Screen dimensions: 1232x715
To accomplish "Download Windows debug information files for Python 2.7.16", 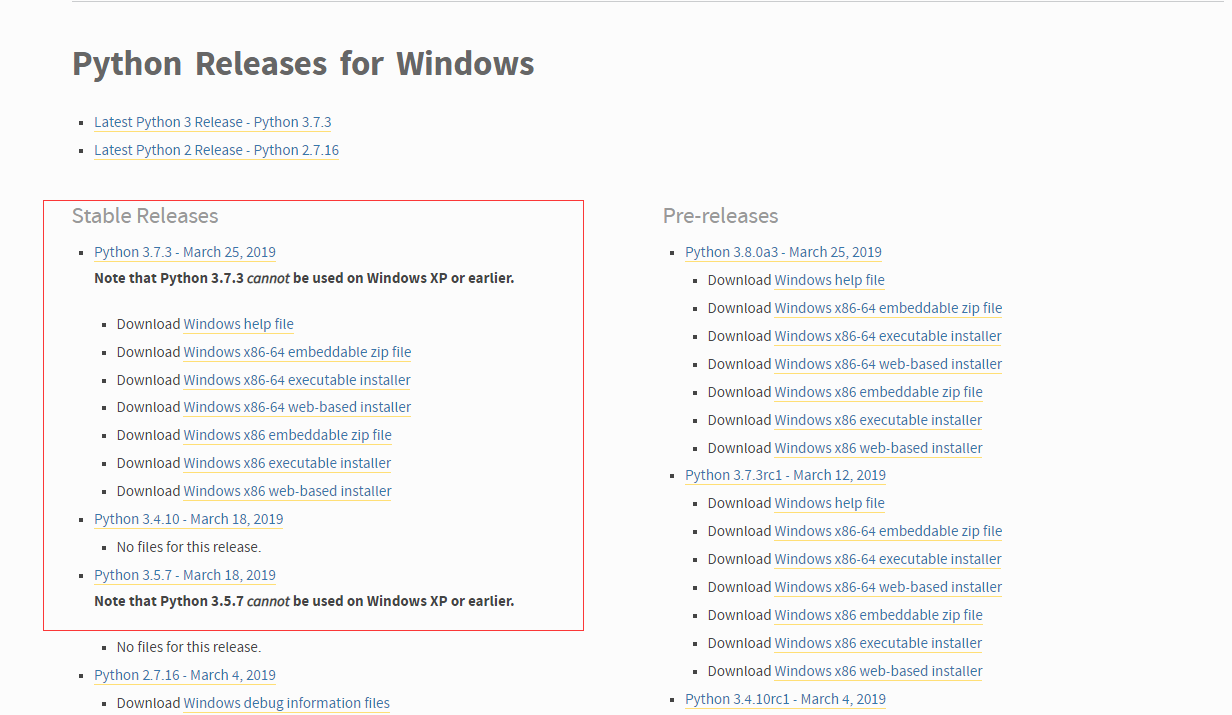I will pos(287,703).
